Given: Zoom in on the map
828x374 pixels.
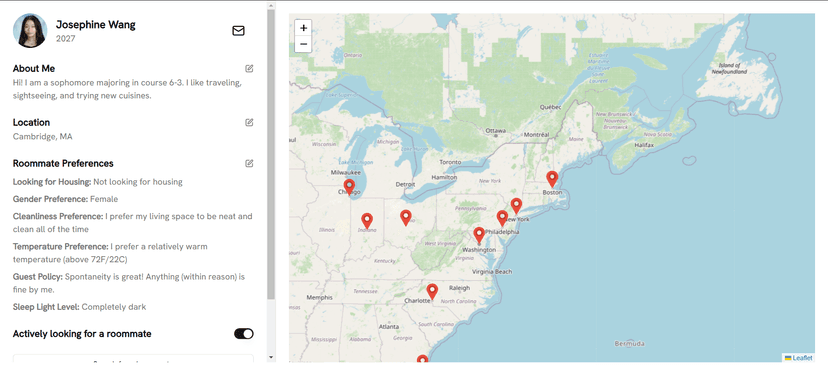Looking at the screenshot, I should point(304,28).
